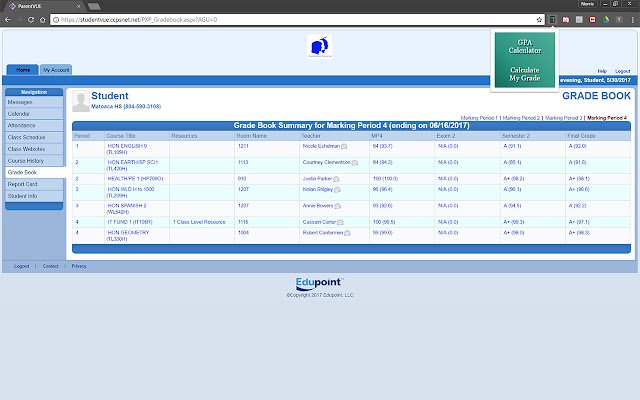The image size is (640, 400).
Task: Open the GPA calculator extension icon
Action: [x=552, y=20]
